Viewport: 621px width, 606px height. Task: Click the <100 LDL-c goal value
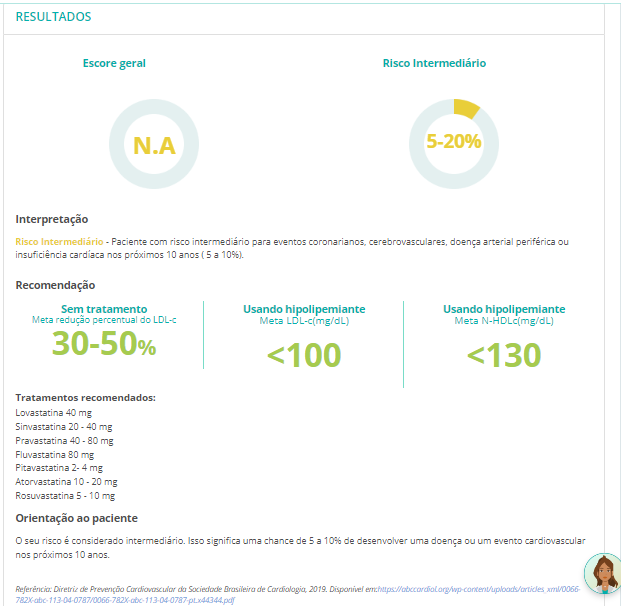coord(304,355)
